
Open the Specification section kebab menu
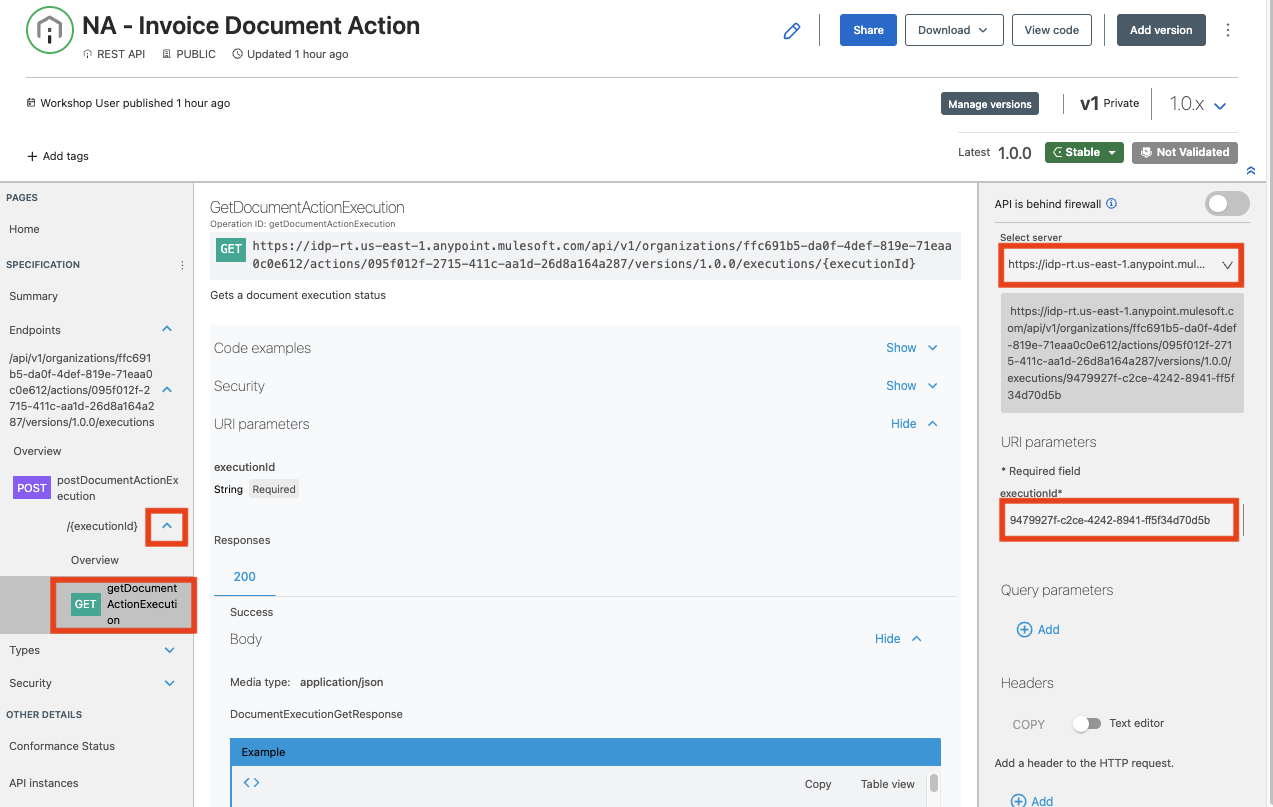(x=182, y=265)
